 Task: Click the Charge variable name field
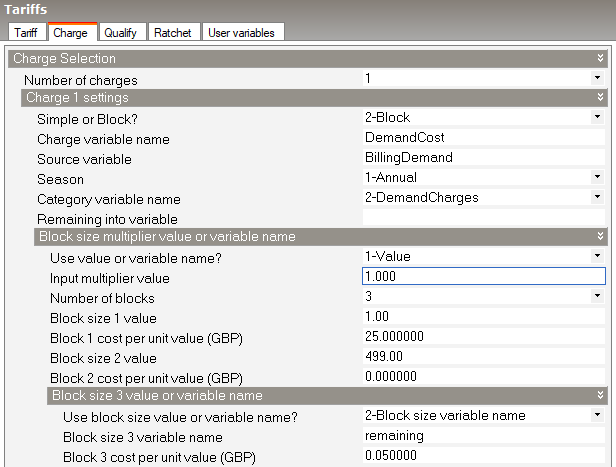(483, 138)
